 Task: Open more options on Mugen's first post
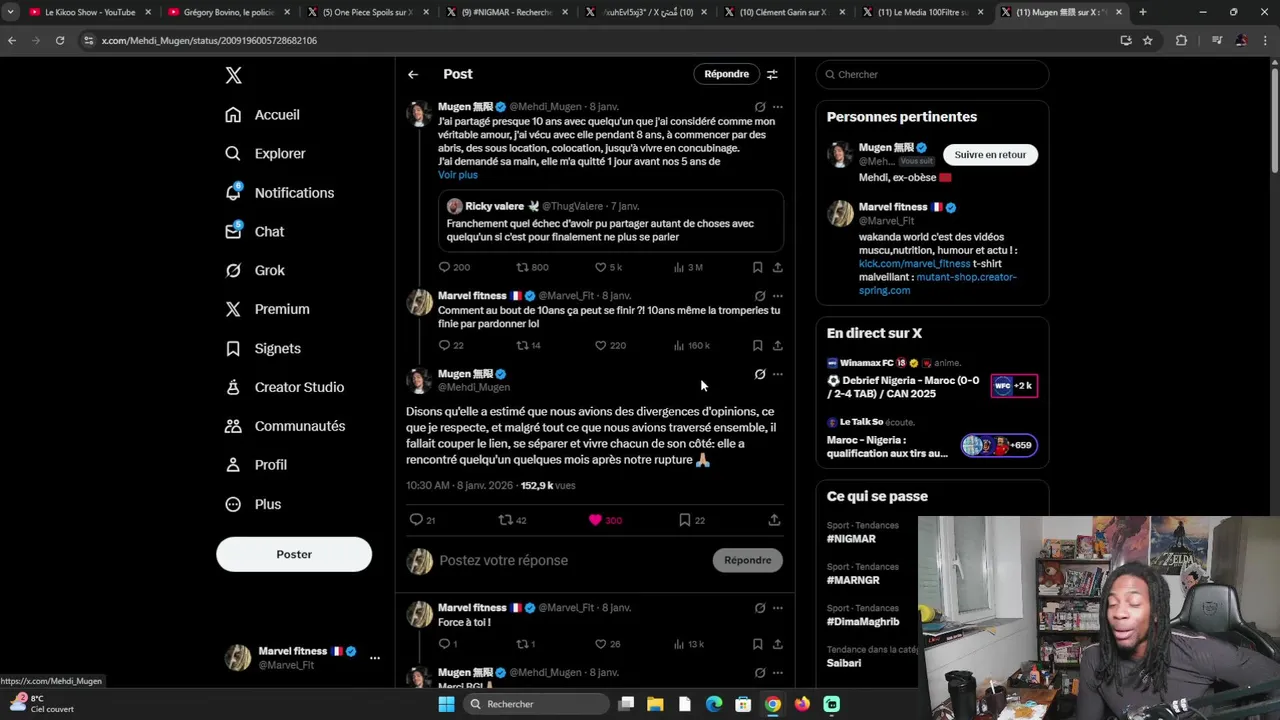click(x=777, y=107)
